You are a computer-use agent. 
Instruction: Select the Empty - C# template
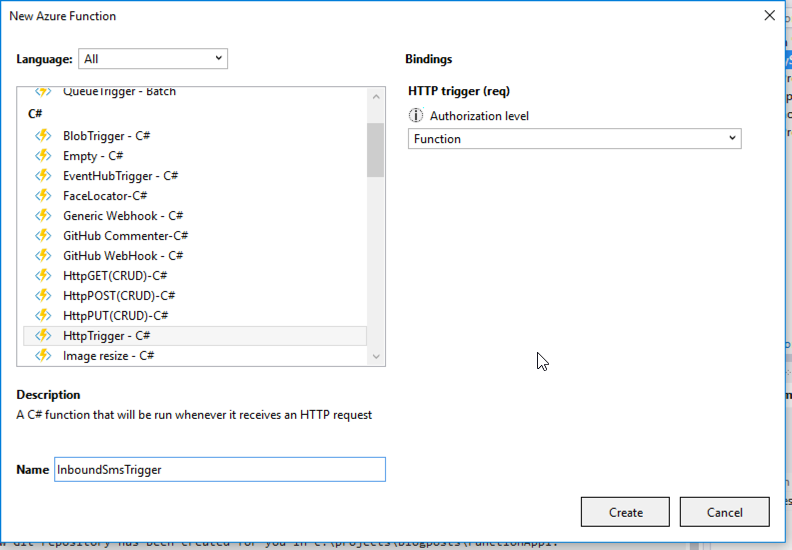195,156
